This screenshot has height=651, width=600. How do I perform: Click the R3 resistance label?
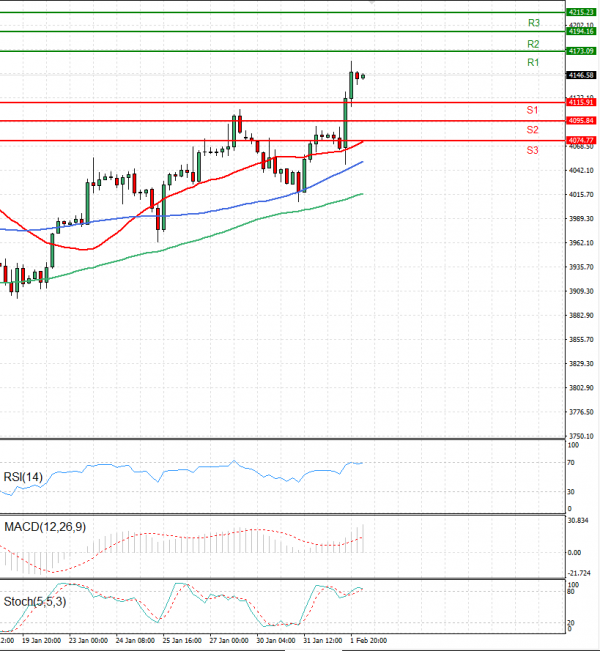534,23
